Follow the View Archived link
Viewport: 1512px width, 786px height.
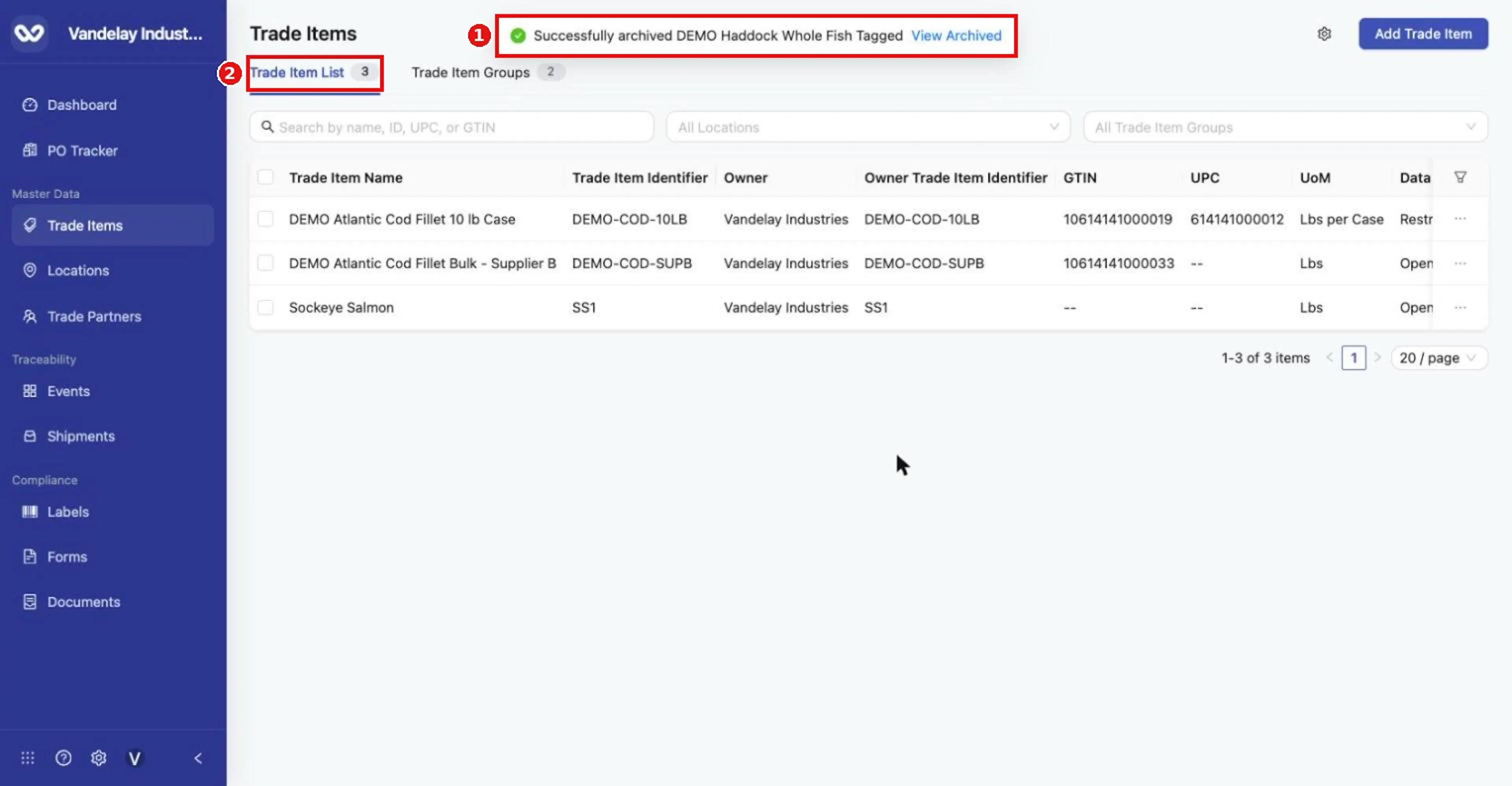[x=956, y=35]
